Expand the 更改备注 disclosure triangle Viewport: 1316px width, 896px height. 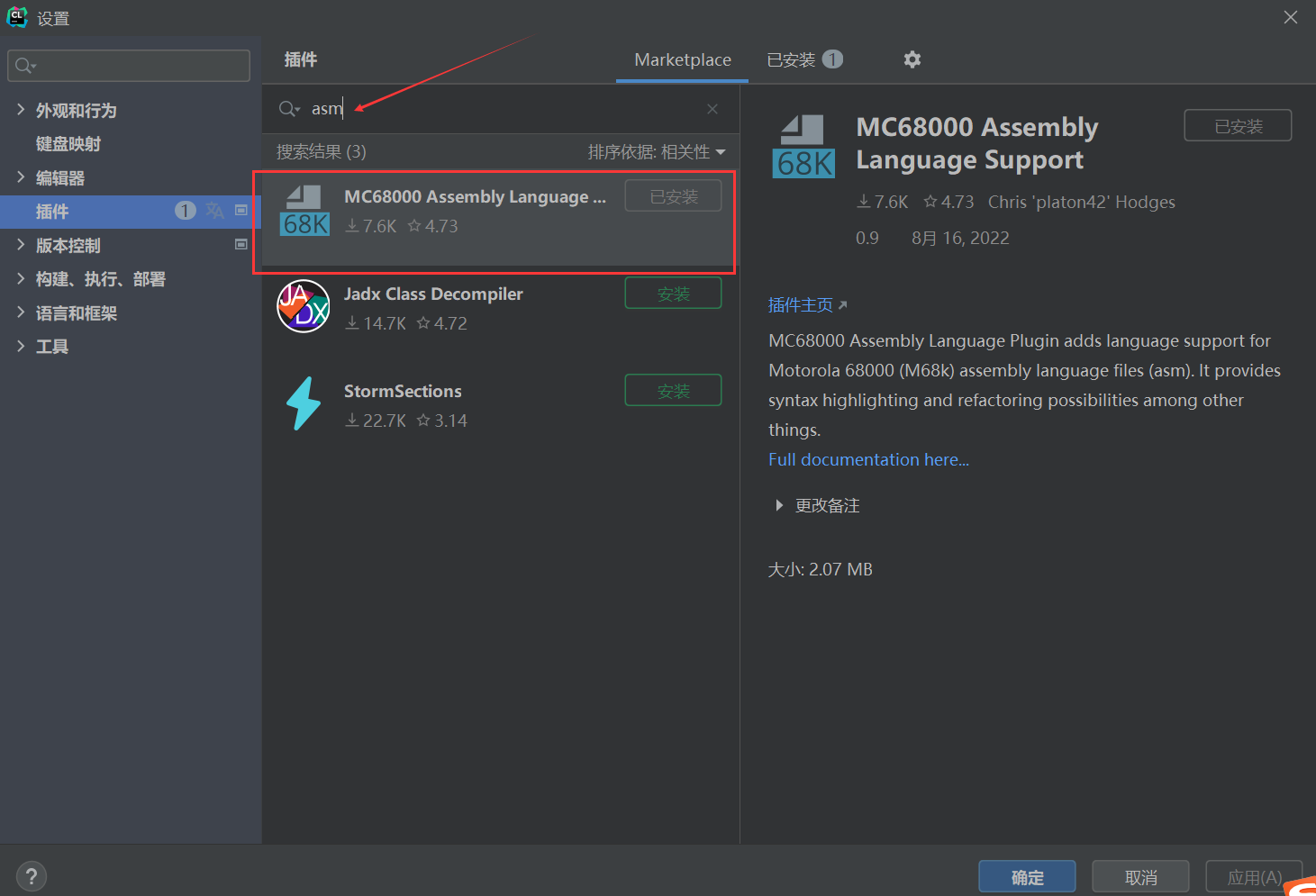(779, 505)
